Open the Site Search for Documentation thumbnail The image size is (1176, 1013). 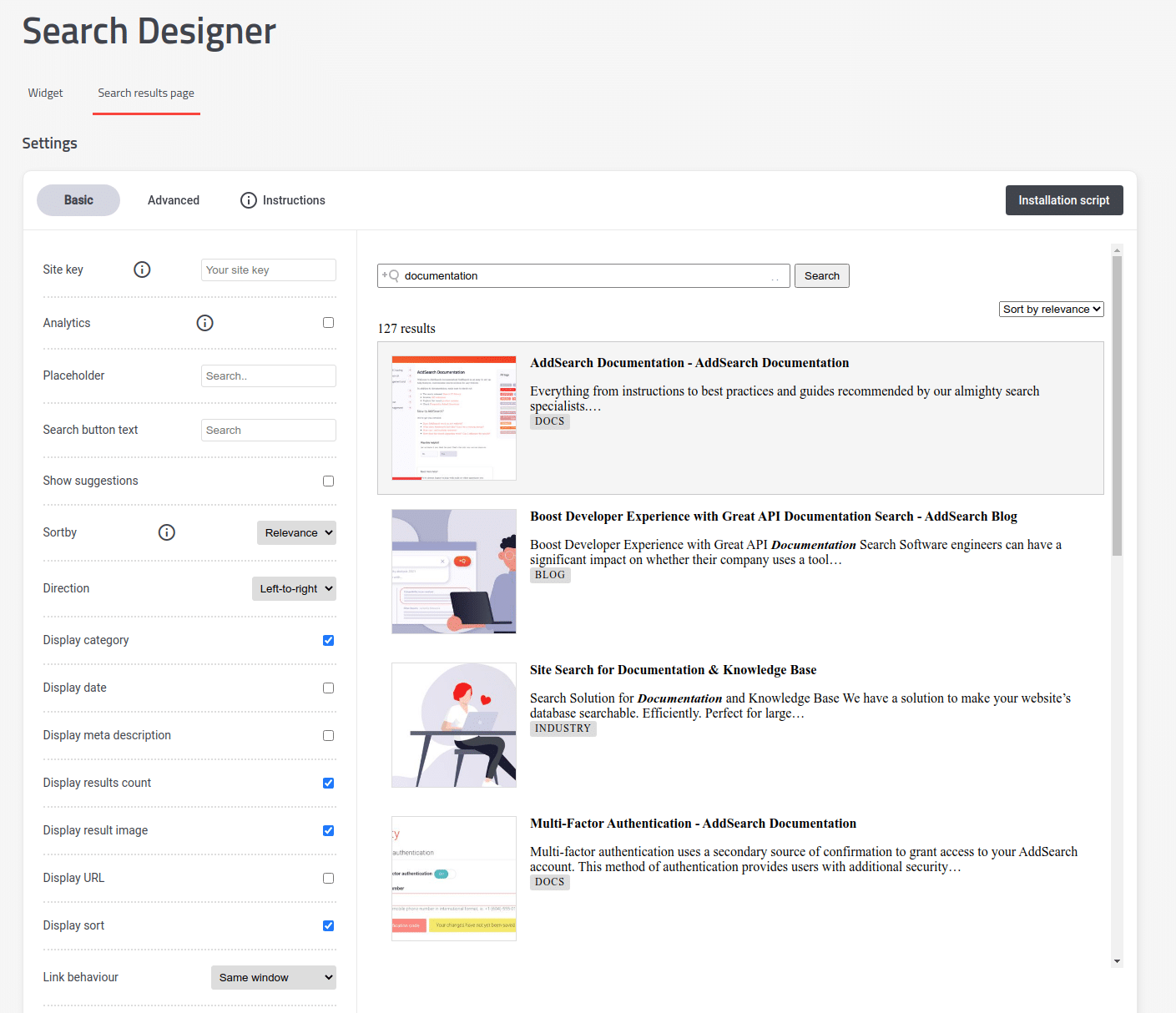[454, 725]
